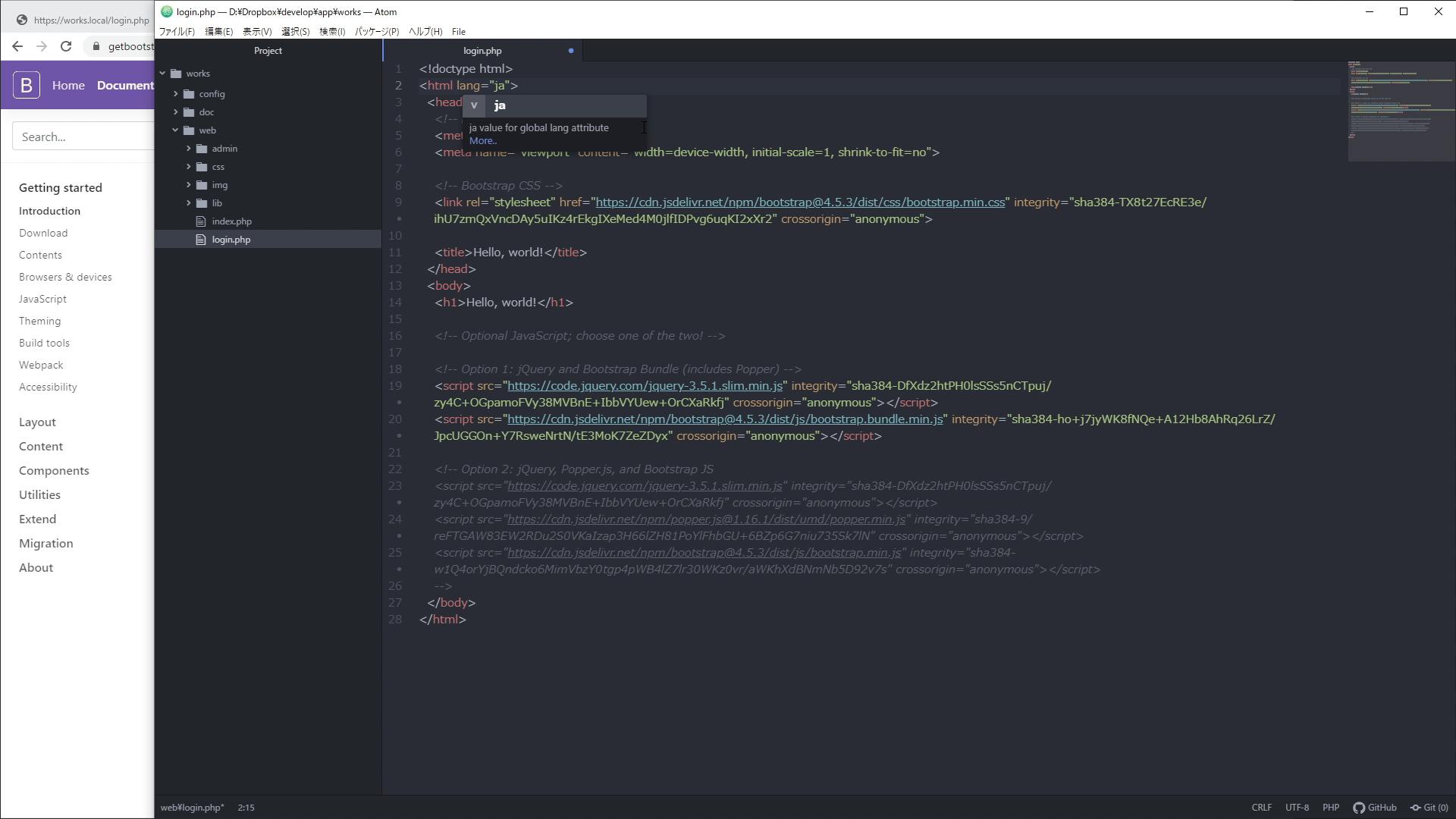Click the index.php file icon
This screenshot has height=819, width=1456.
pyautogui.click(x=201, y=221)
